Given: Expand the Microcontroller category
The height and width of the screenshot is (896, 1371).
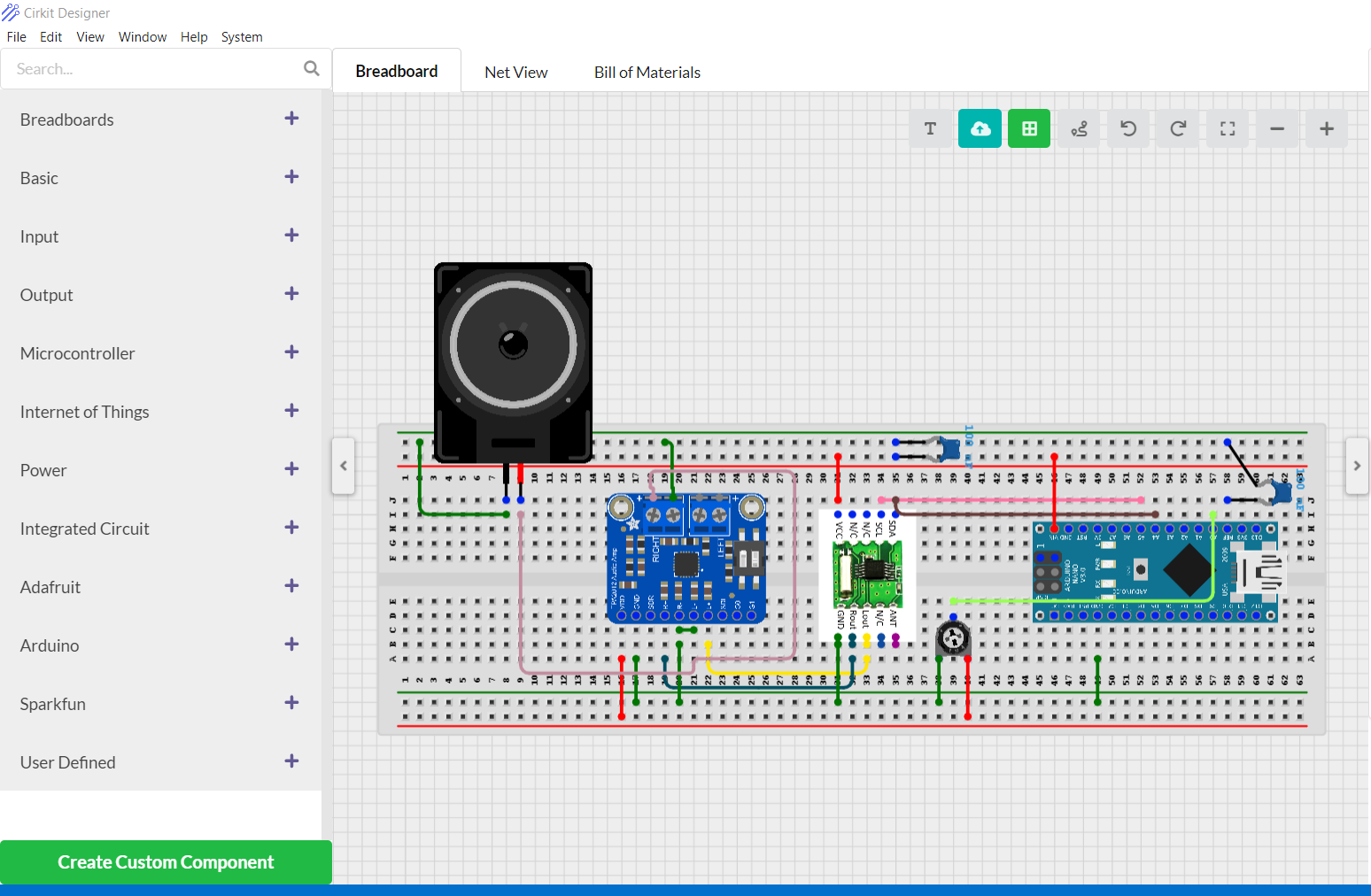Looking at the screenshot, I should (x=291, y=351).
